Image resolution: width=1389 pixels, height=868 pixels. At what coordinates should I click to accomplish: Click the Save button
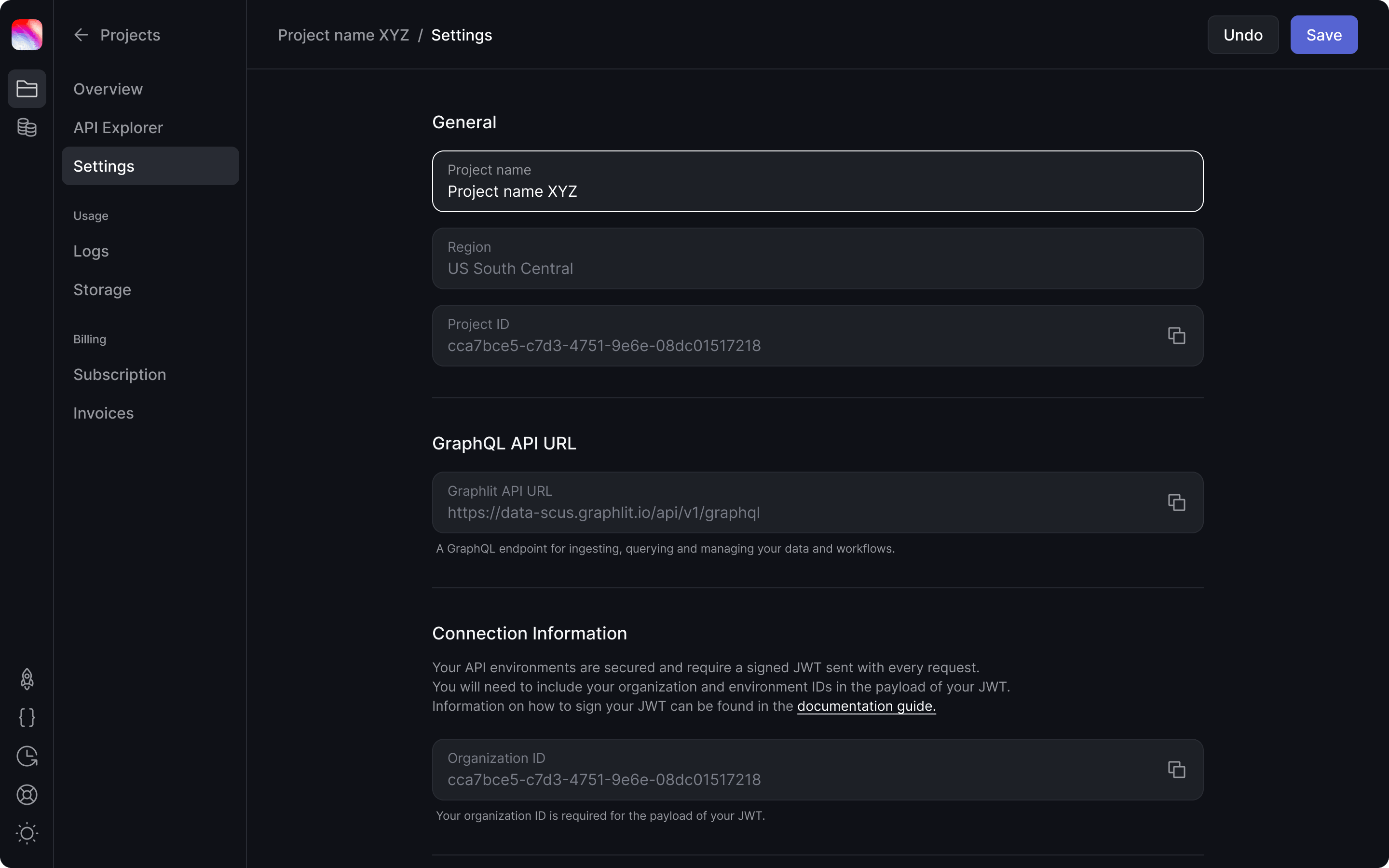[x=1324, y=35]
